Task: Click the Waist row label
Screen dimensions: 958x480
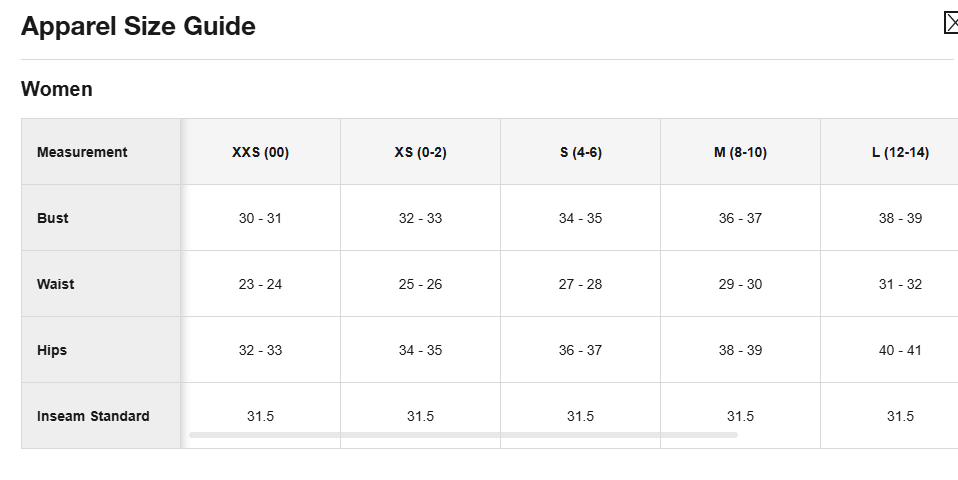Action: [56, 284]
